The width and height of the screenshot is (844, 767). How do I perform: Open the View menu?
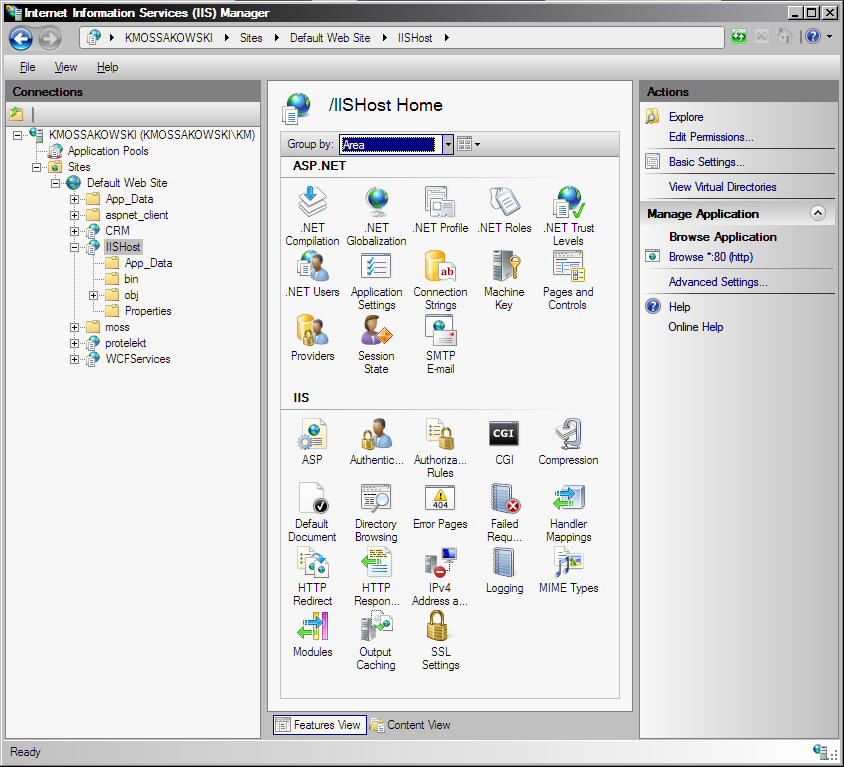[66, 67]
